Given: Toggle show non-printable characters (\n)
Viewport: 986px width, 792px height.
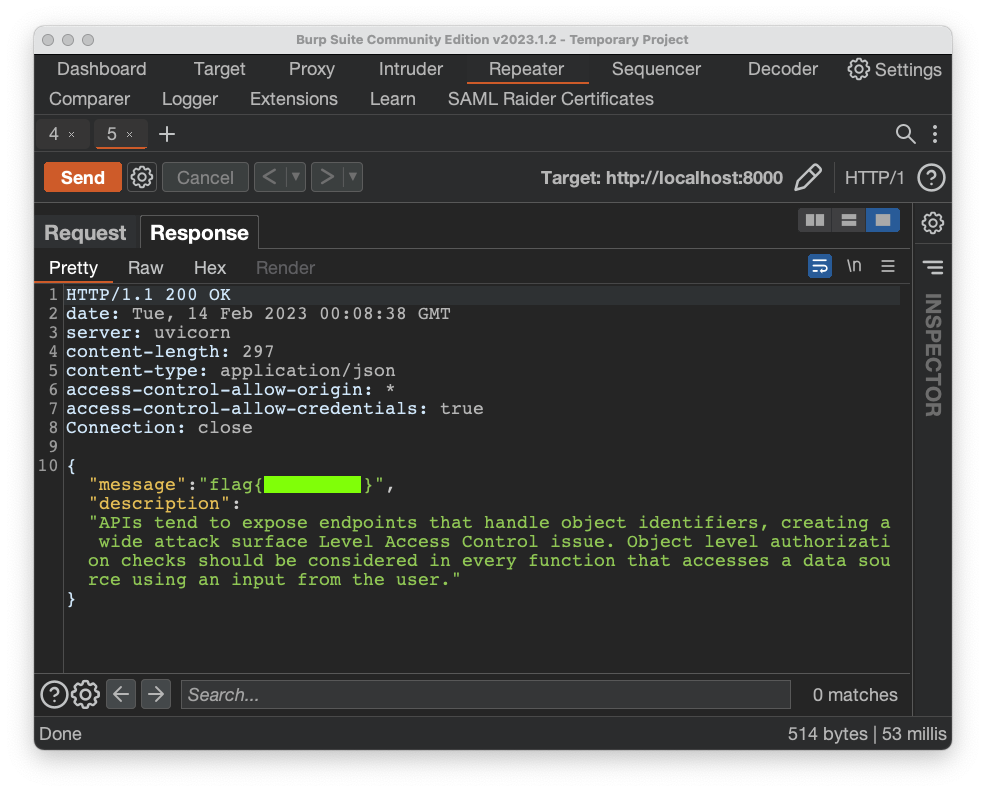Looking at the screenshot, I should click(854, 266).
